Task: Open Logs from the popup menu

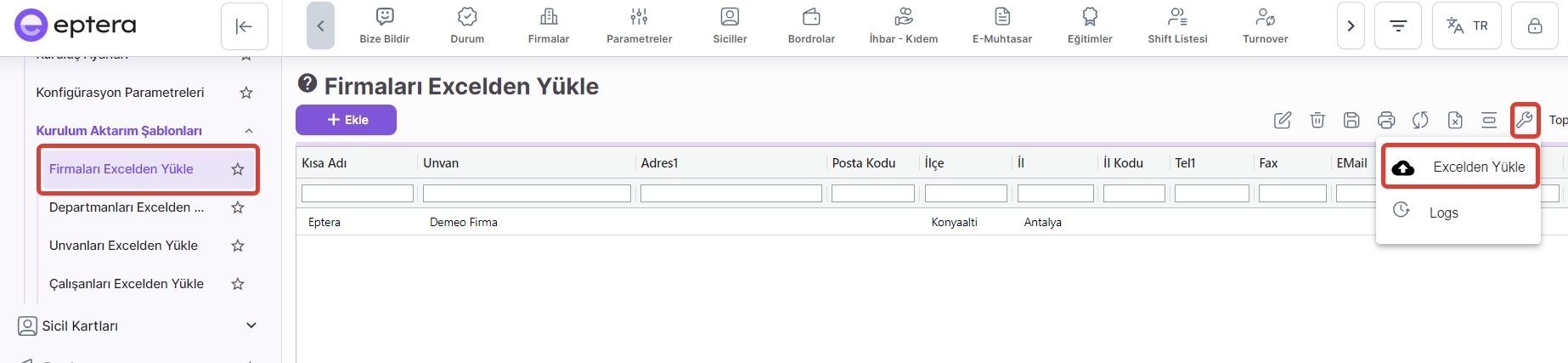Action: (1443, 213)
